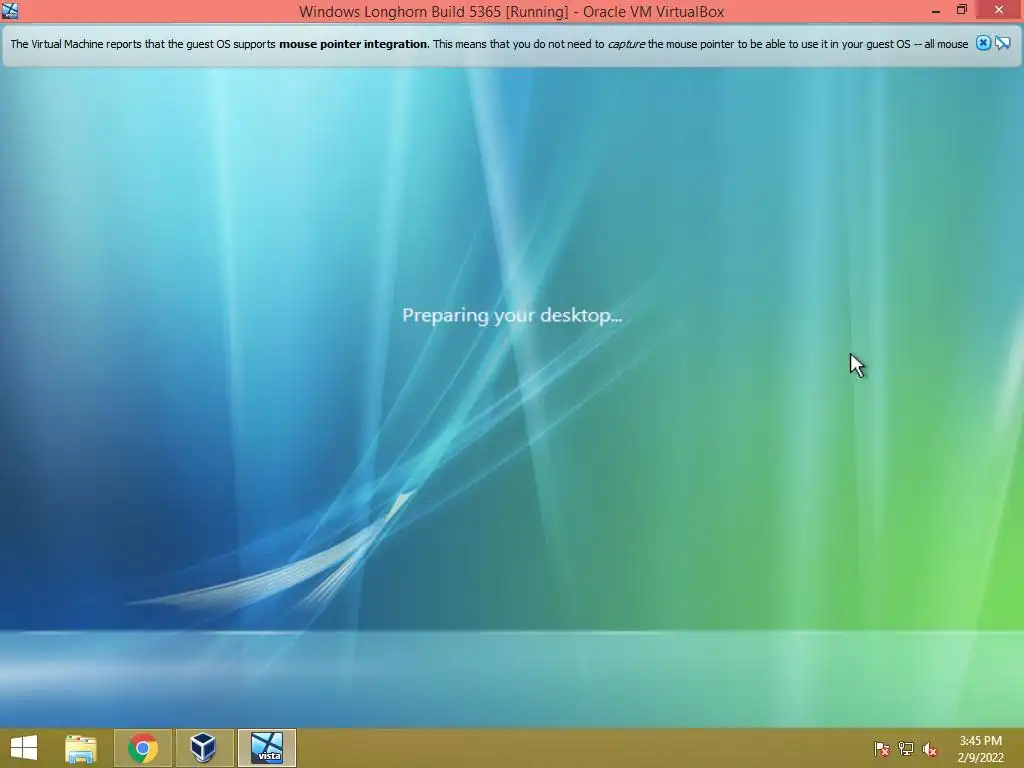Close the VirtualBox VM window
The width and height of the screenshot is (1024, 768).
999,10
